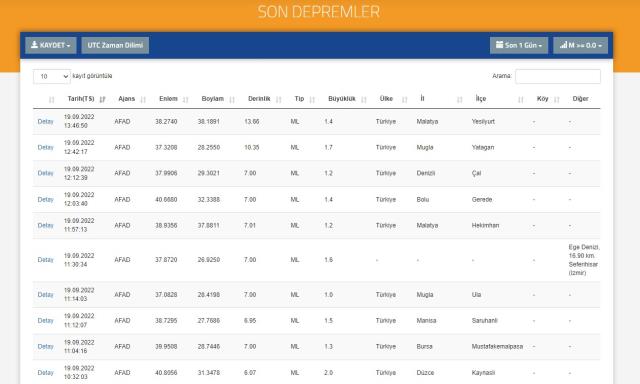
Task: Click the Ege Denizi Seferihisar note cell
Action: pyautogui.click(x=584, y=260)
